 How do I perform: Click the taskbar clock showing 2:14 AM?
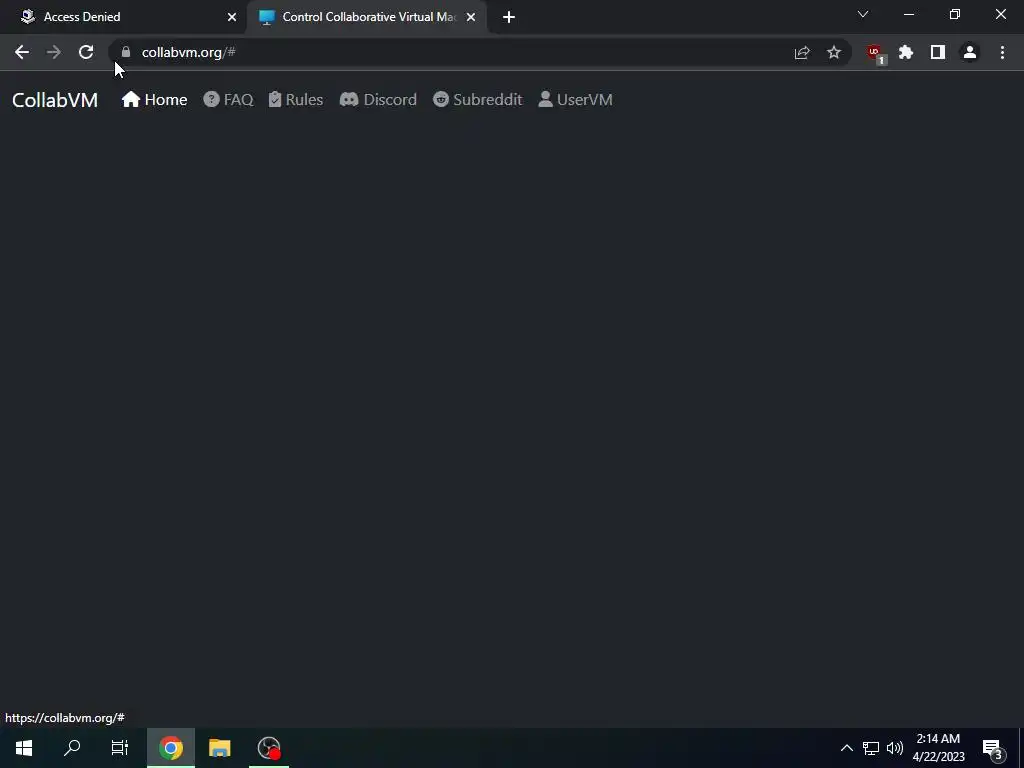coord(938,748)
